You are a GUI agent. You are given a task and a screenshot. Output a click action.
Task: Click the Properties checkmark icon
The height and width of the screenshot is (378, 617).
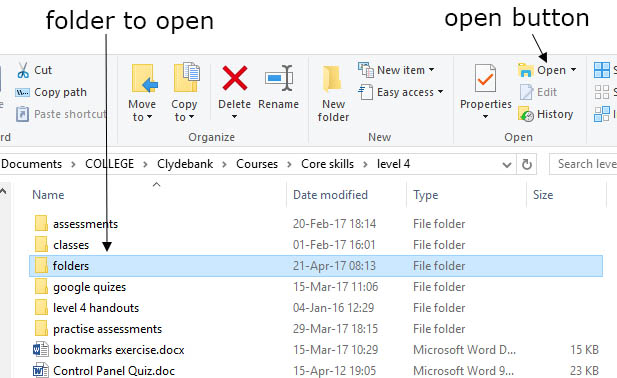[x=485, y=78]
